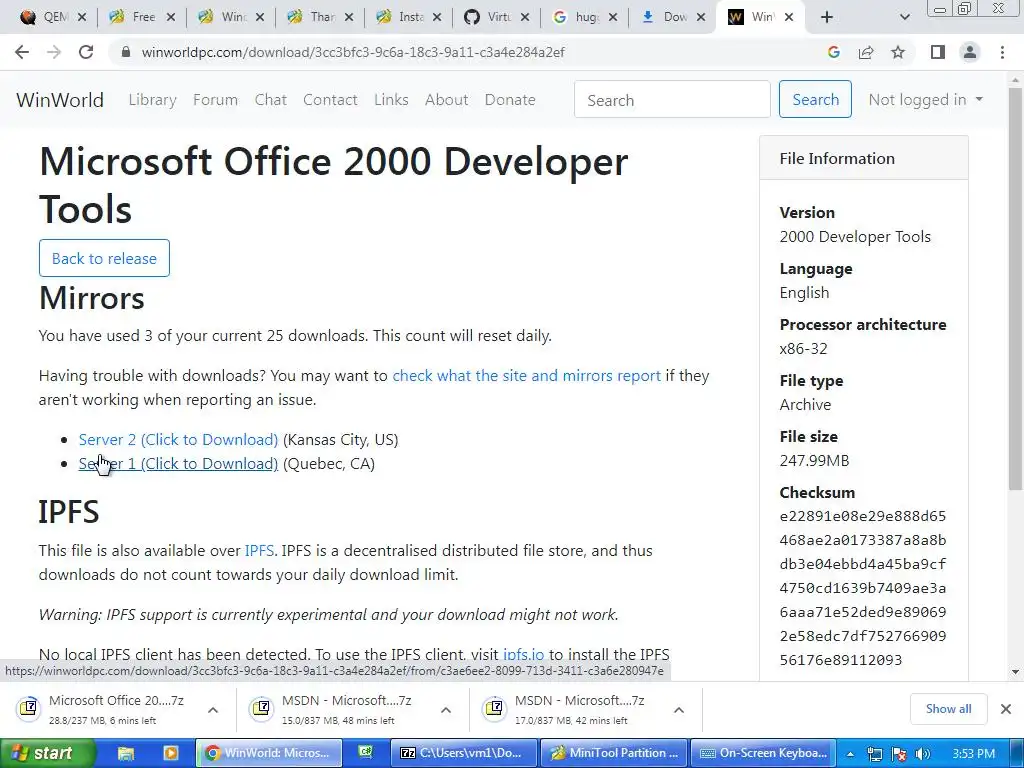This screenshot has height=768, width=1024.
Task: Click the WinWorld site logo
Action: click(60, 100)
